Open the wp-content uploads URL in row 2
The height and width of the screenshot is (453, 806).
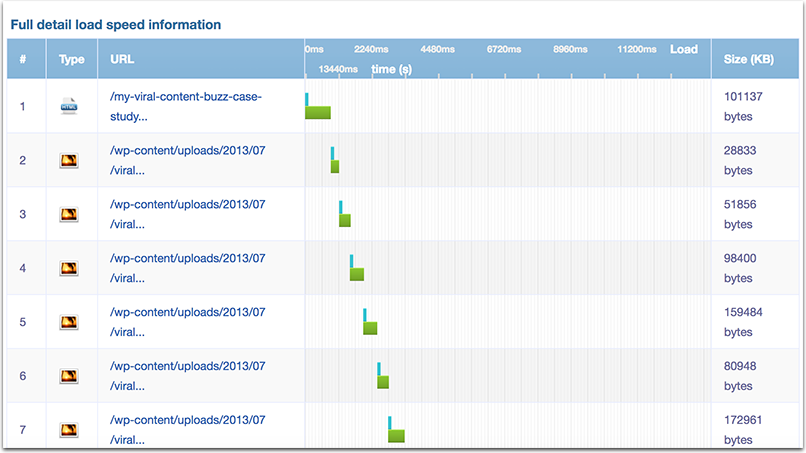[188, 160]
